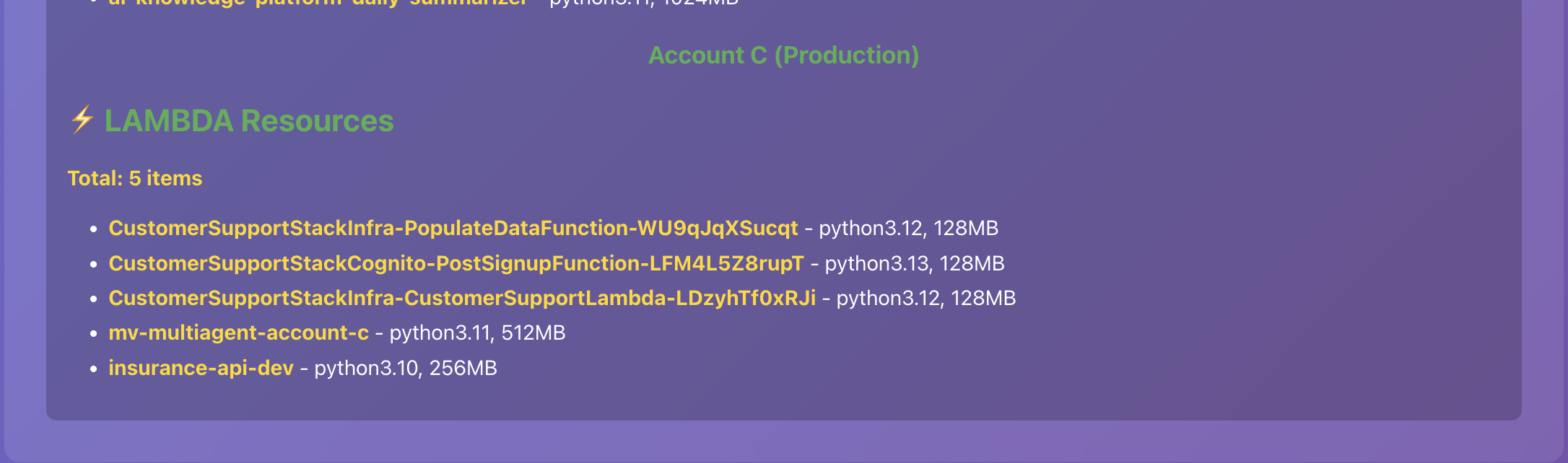Click the partially visible daily-summarizer entry at top

[x=318, y=3]
